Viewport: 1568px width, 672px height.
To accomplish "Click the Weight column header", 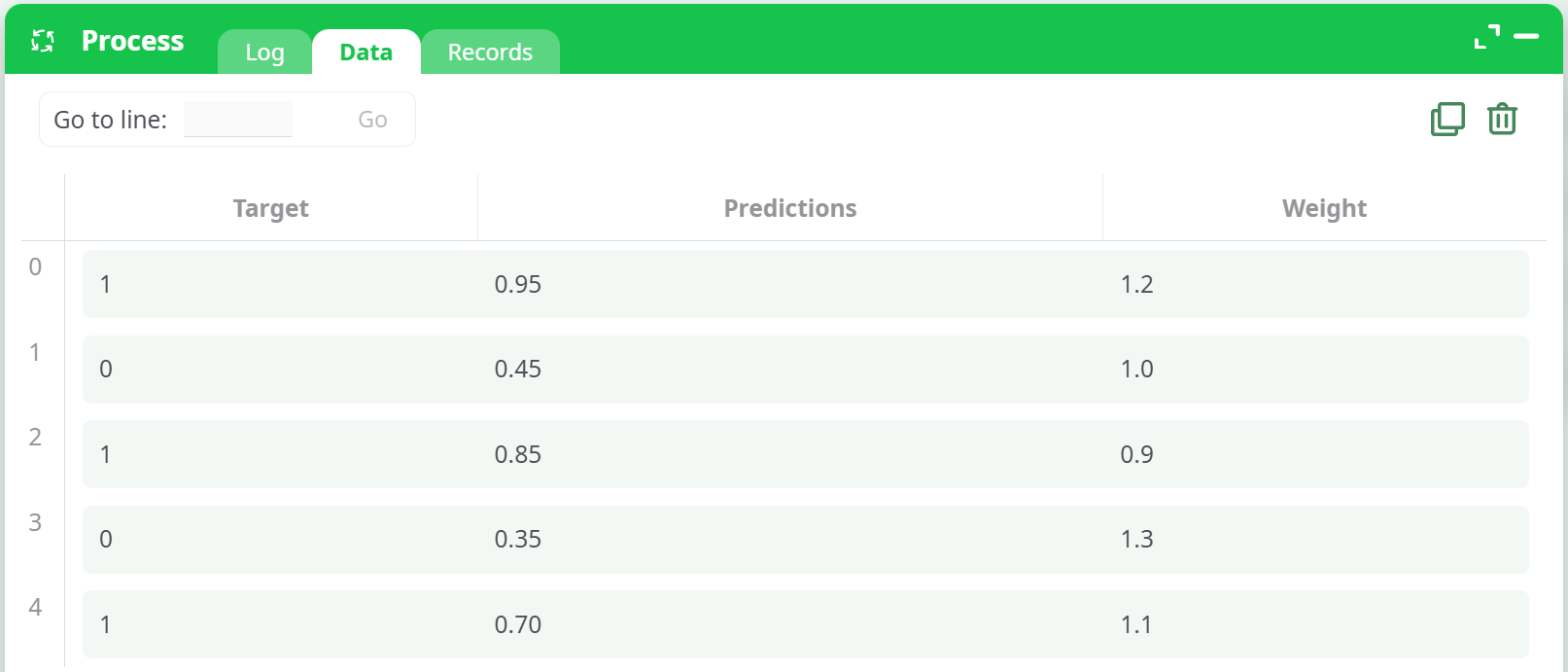I will (x=1324, y=208).
